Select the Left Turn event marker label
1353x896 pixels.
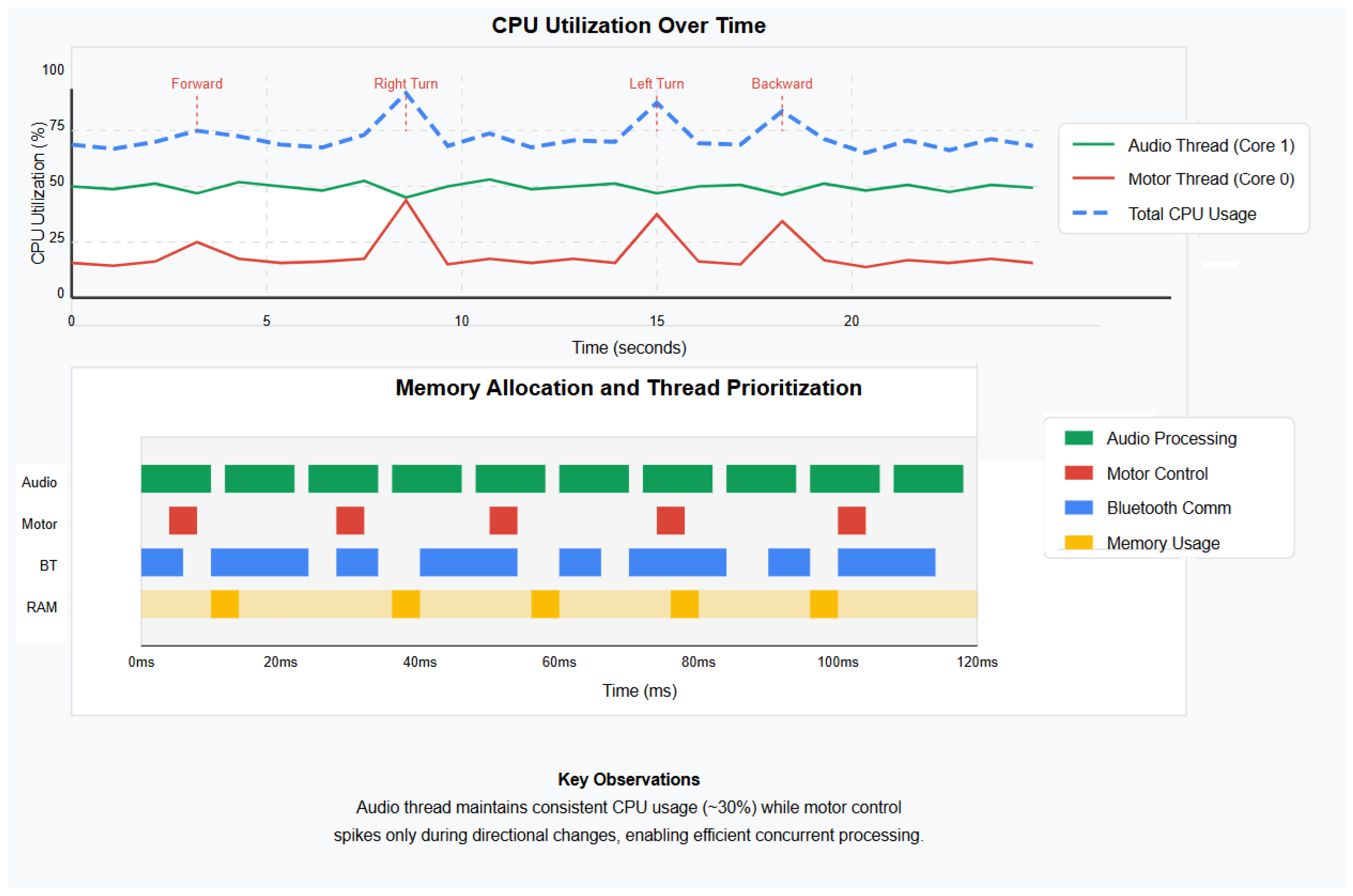tap(657, 84)
